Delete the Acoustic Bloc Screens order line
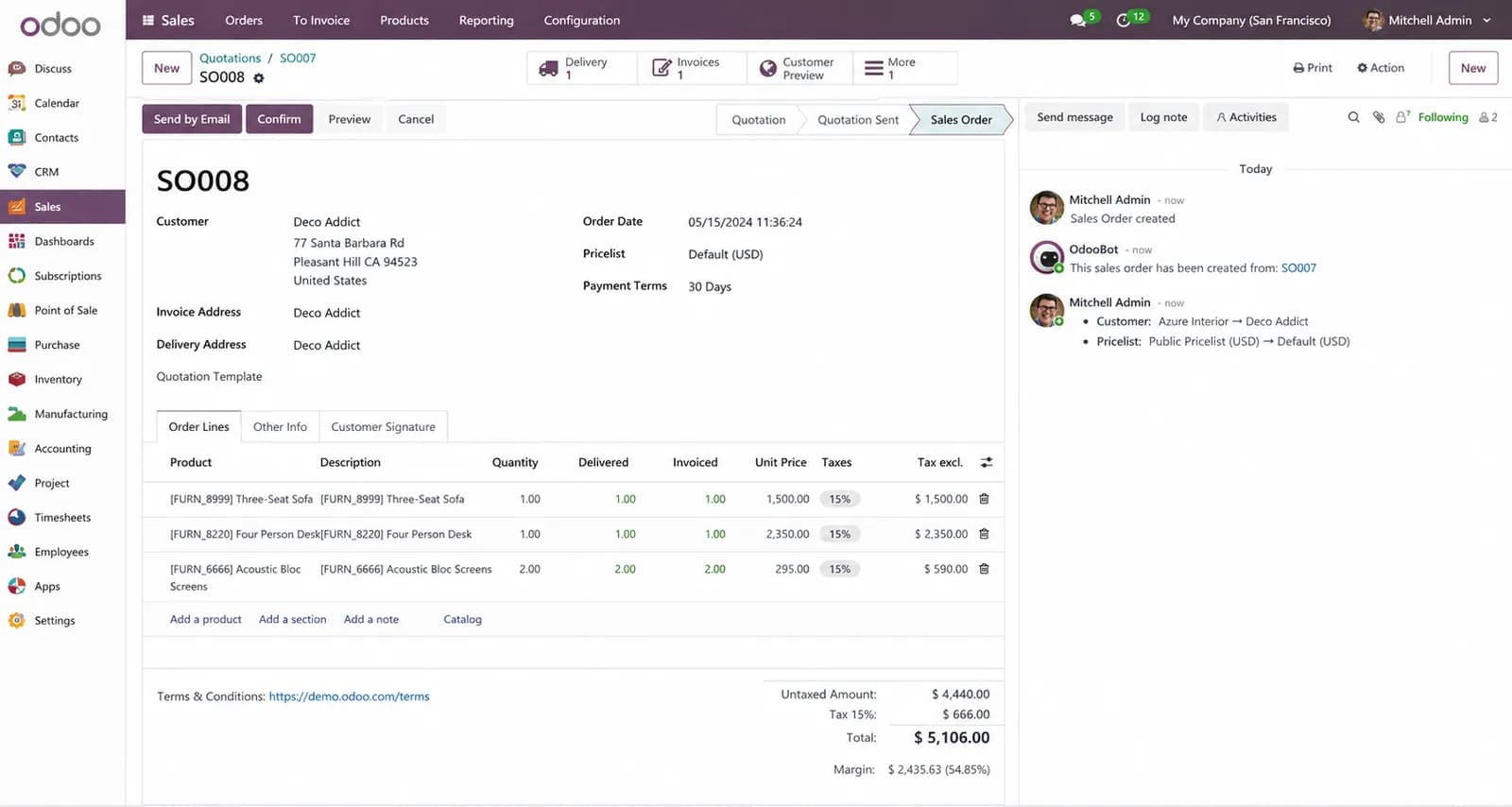Screen dimensions: 1512x807 point(984,569)
